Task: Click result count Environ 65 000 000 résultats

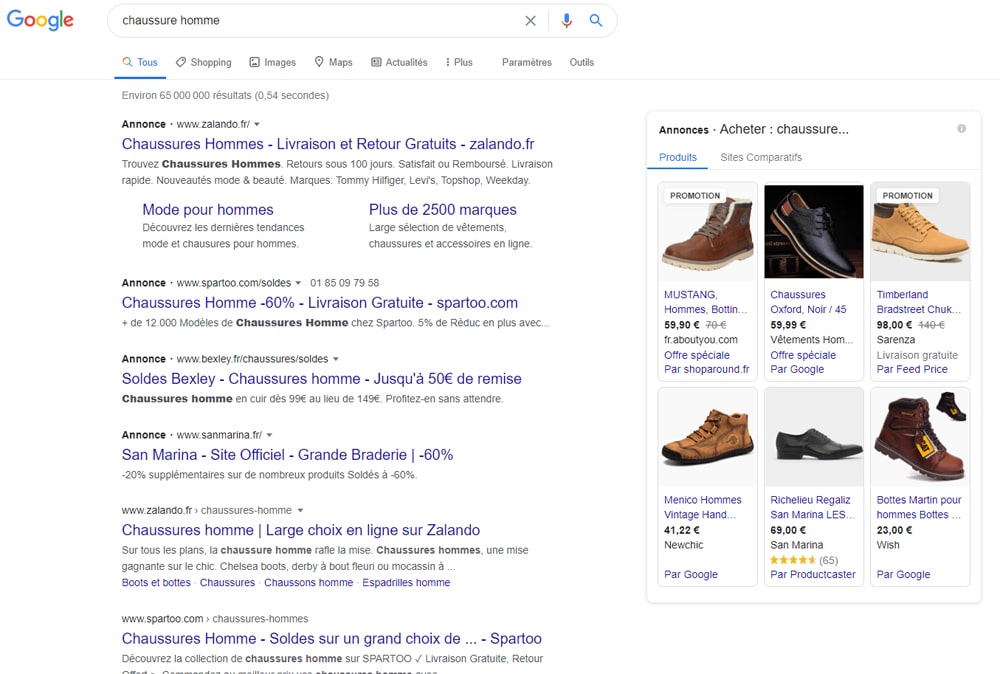Action: point(225,96)
